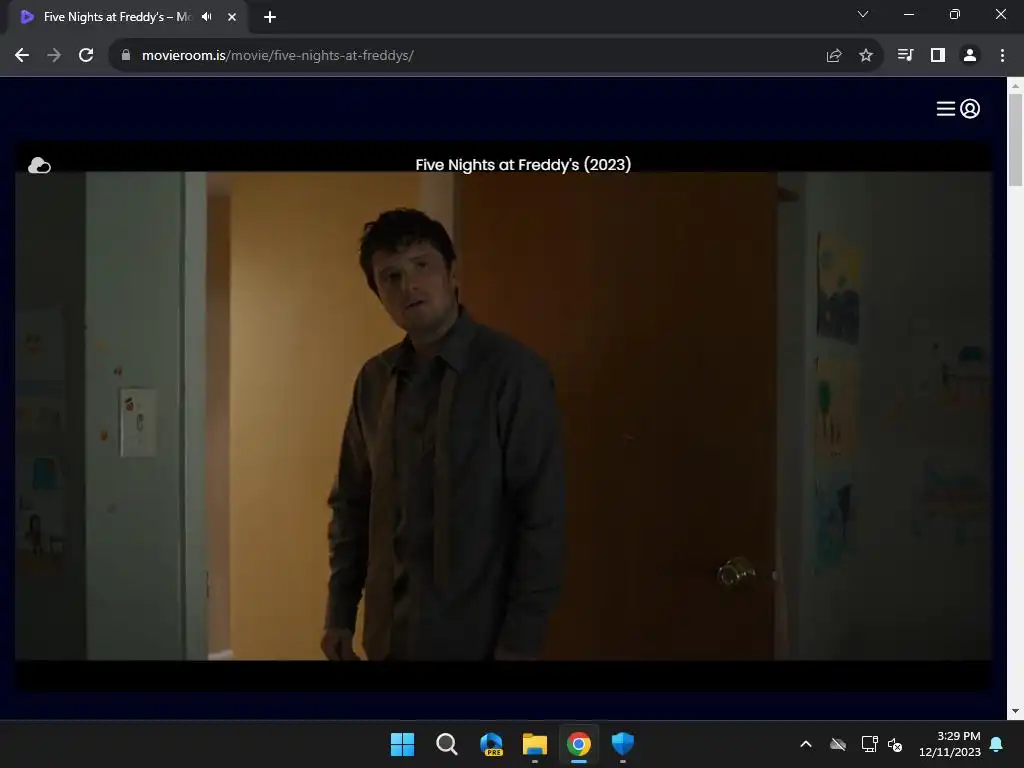Open Windows Security shield in the taskbar

point(623,744)
